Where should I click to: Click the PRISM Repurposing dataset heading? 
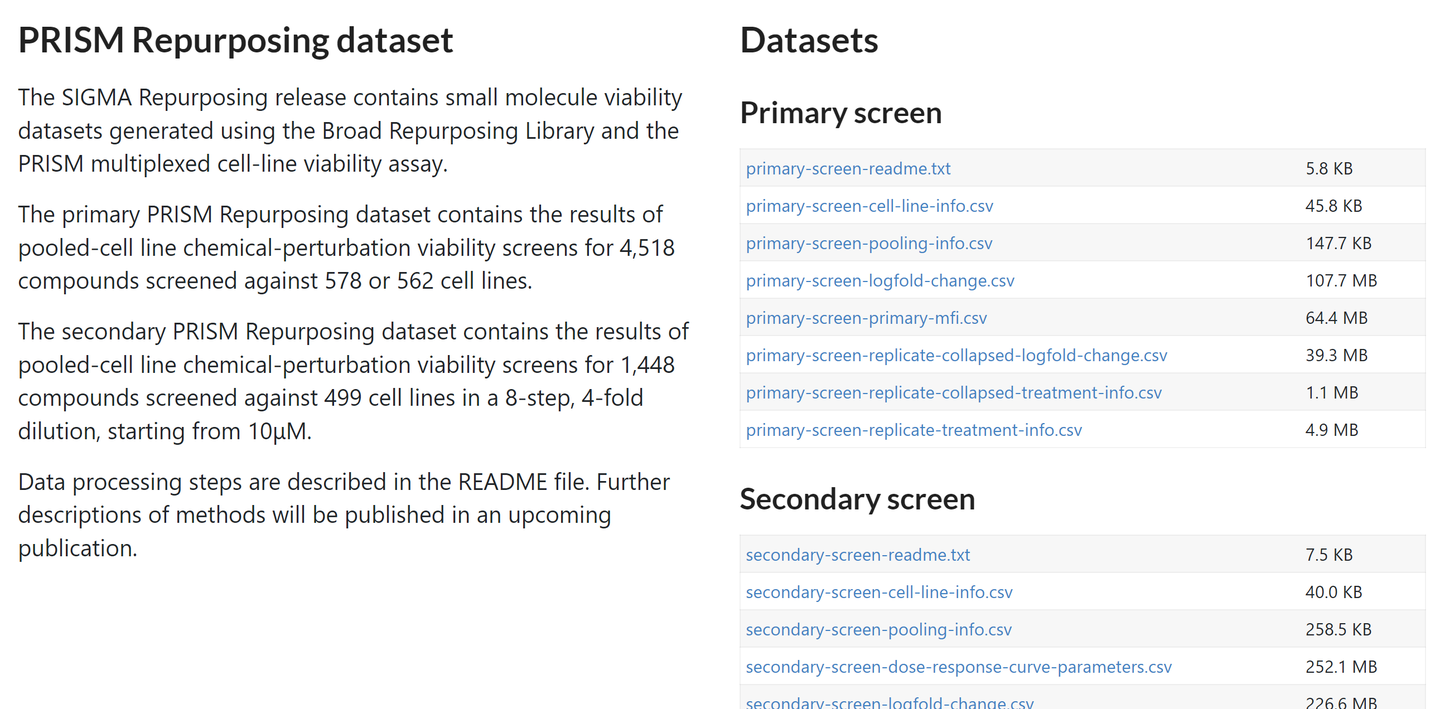[x=236, y=40]
